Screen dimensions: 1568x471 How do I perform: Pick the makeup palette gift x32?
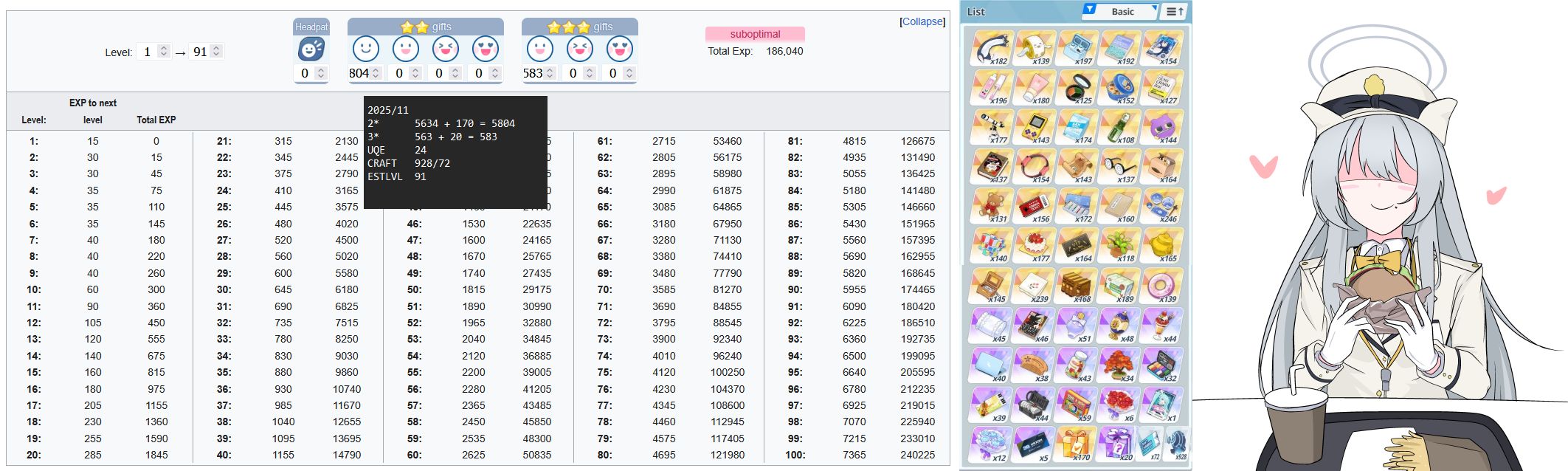1161,365
